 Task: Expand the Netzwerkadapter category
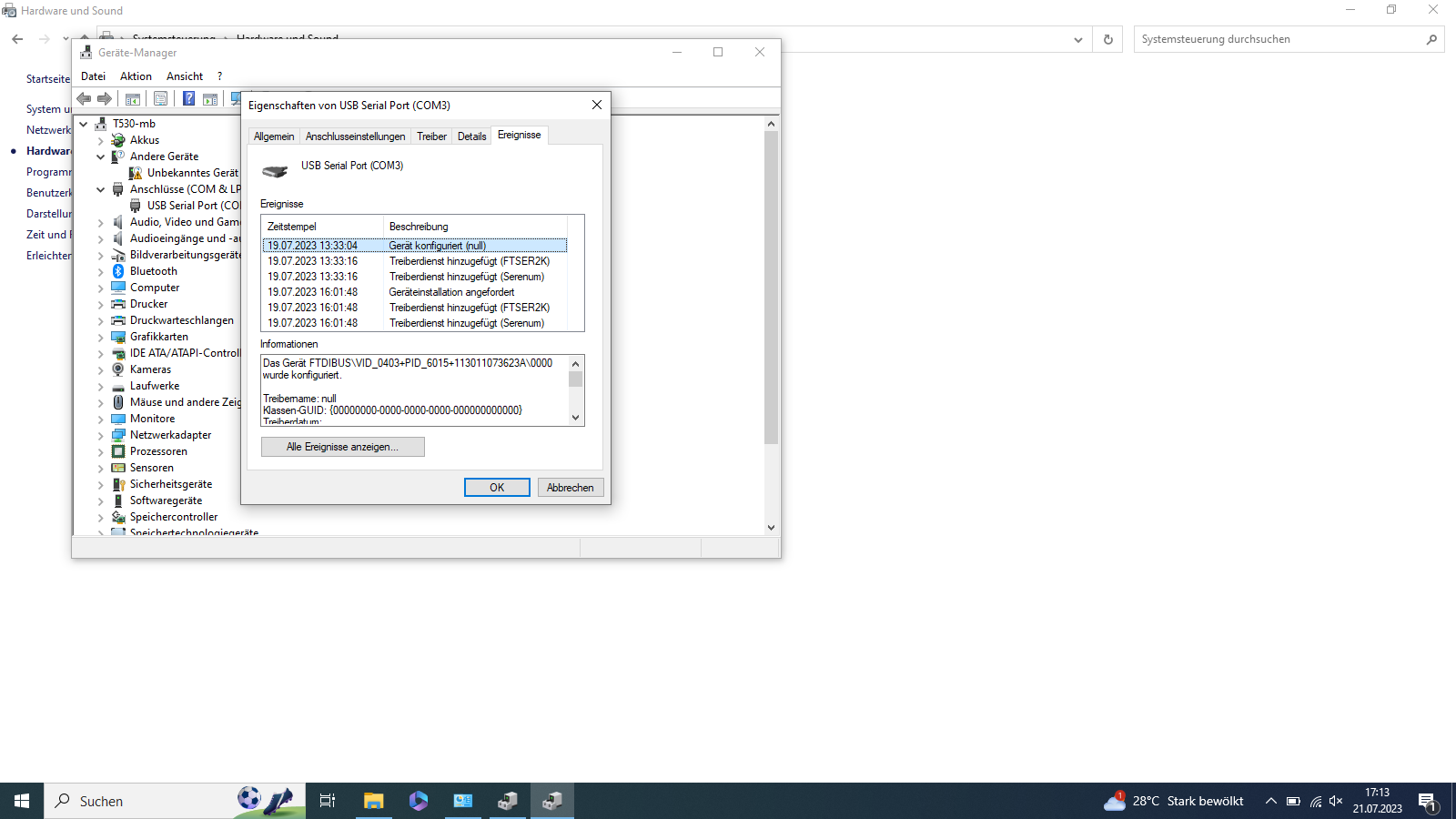click(x=100, y=435)
